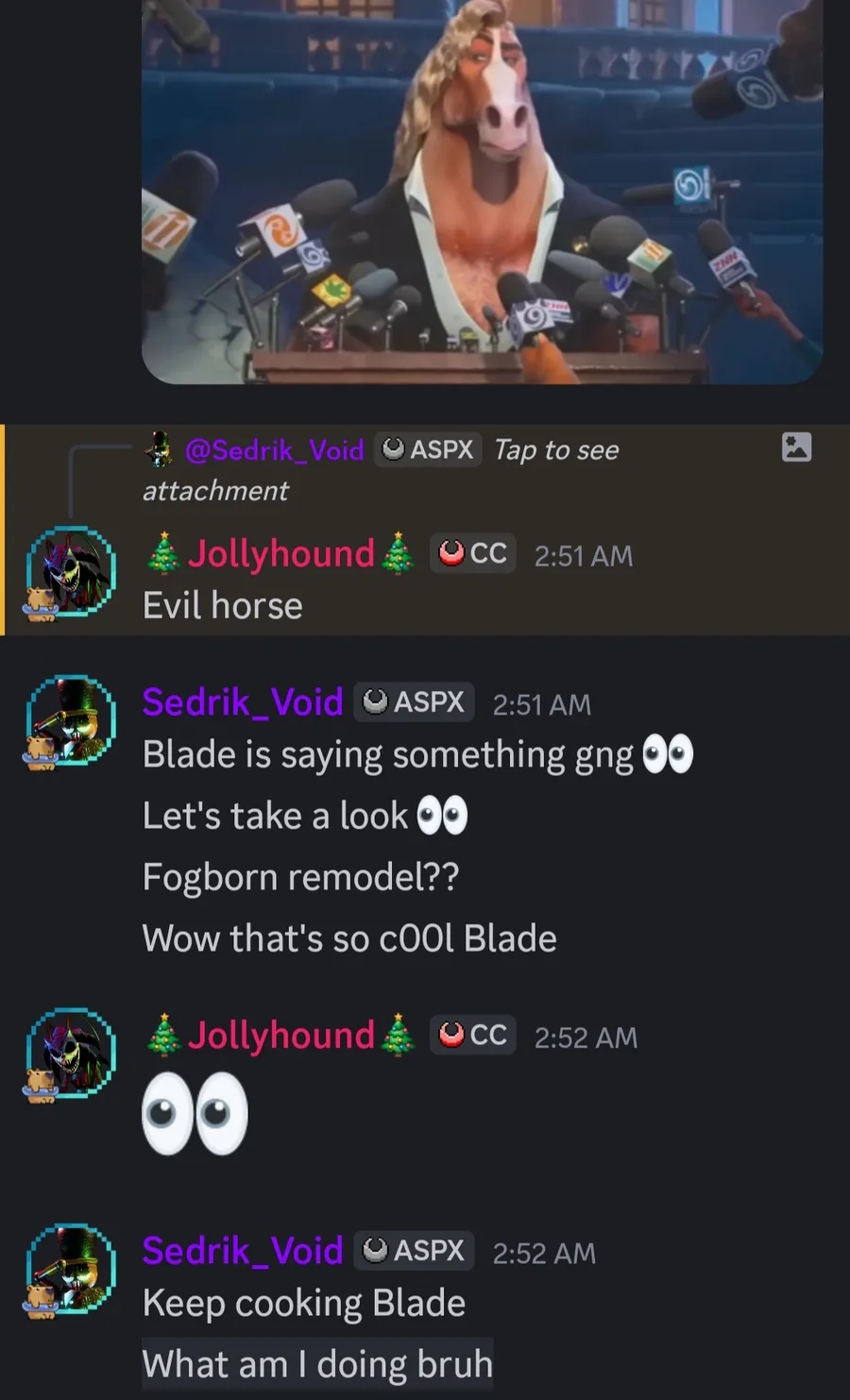This screenshot has height=1400, width=850.
Task: Open Jollyhound's avatar on Evil horse message
Action: 71,573
